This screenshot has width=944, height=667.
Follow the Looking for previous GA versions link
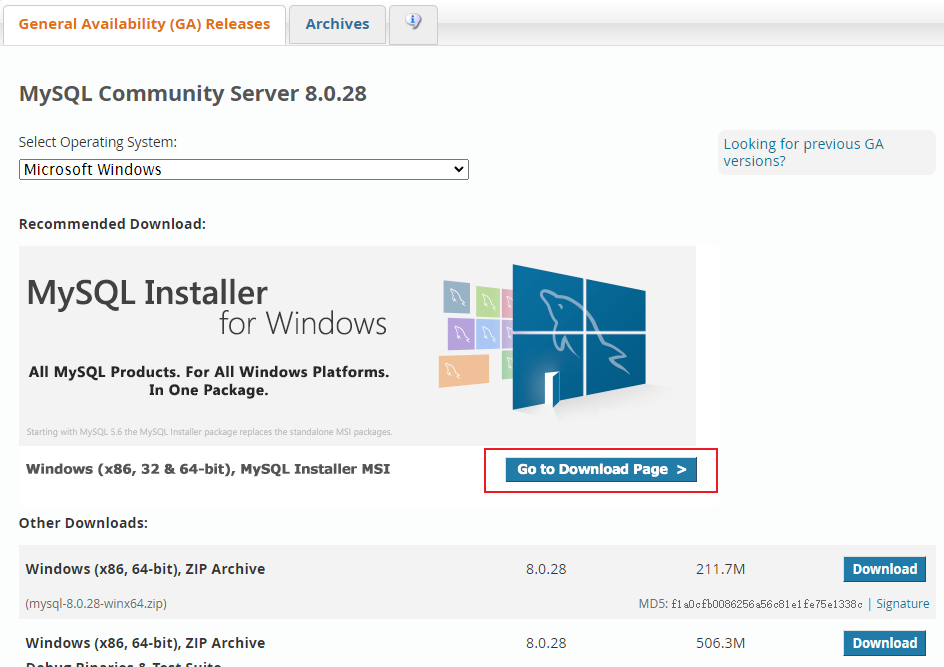coord(803,152)
